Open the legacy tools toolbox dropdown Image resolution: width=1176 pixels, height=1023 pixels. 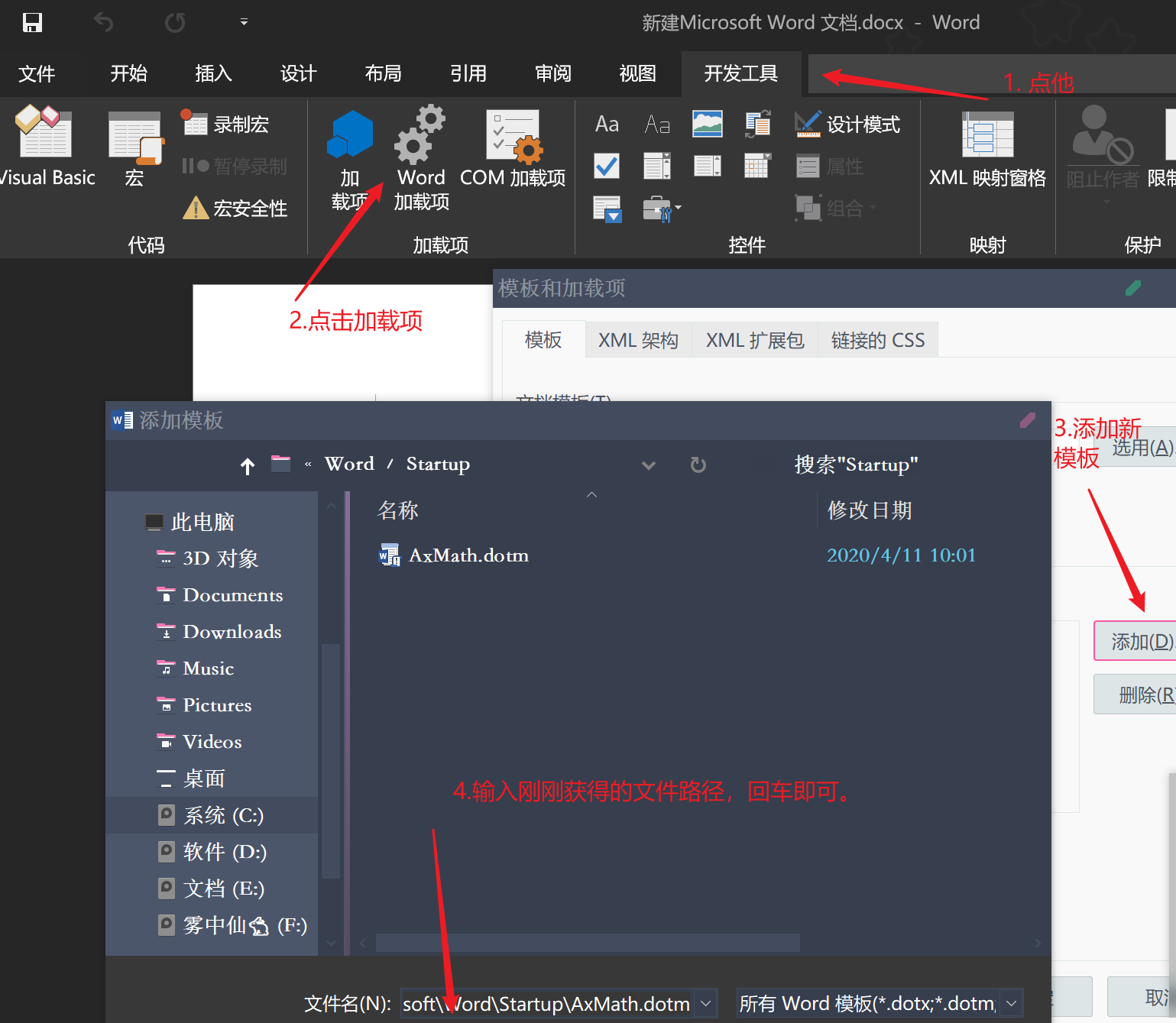(662, 209)
